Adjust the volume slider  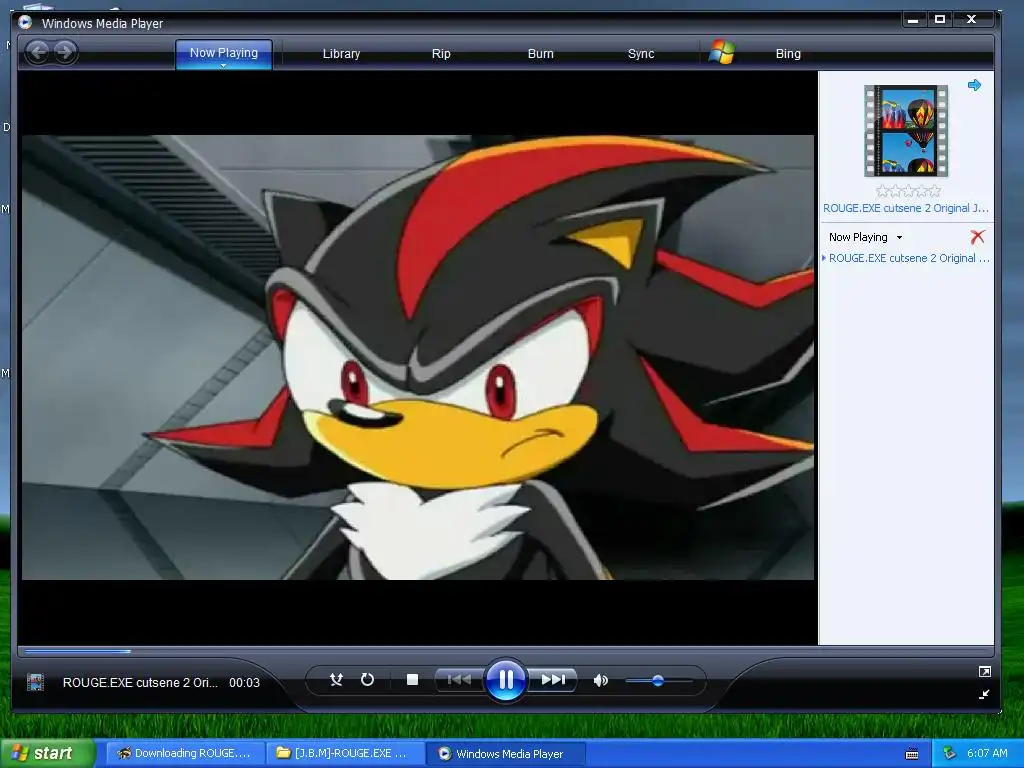pyautogui.click(x=658, y=680)
